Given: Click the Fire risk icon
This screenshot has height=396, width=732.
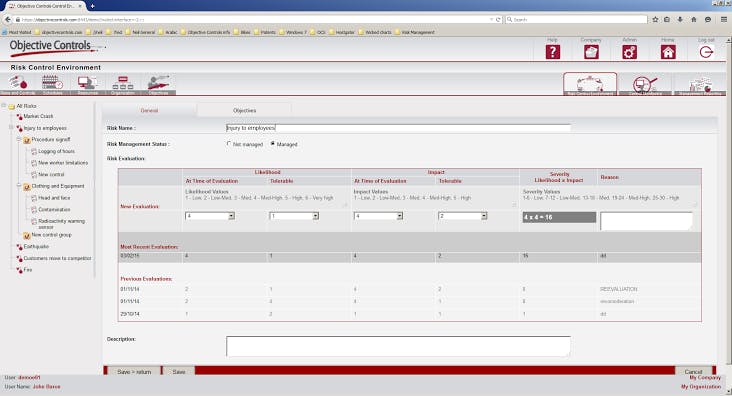Looking at the screenshot, I should pyautogui.click(x=19, y=270).
